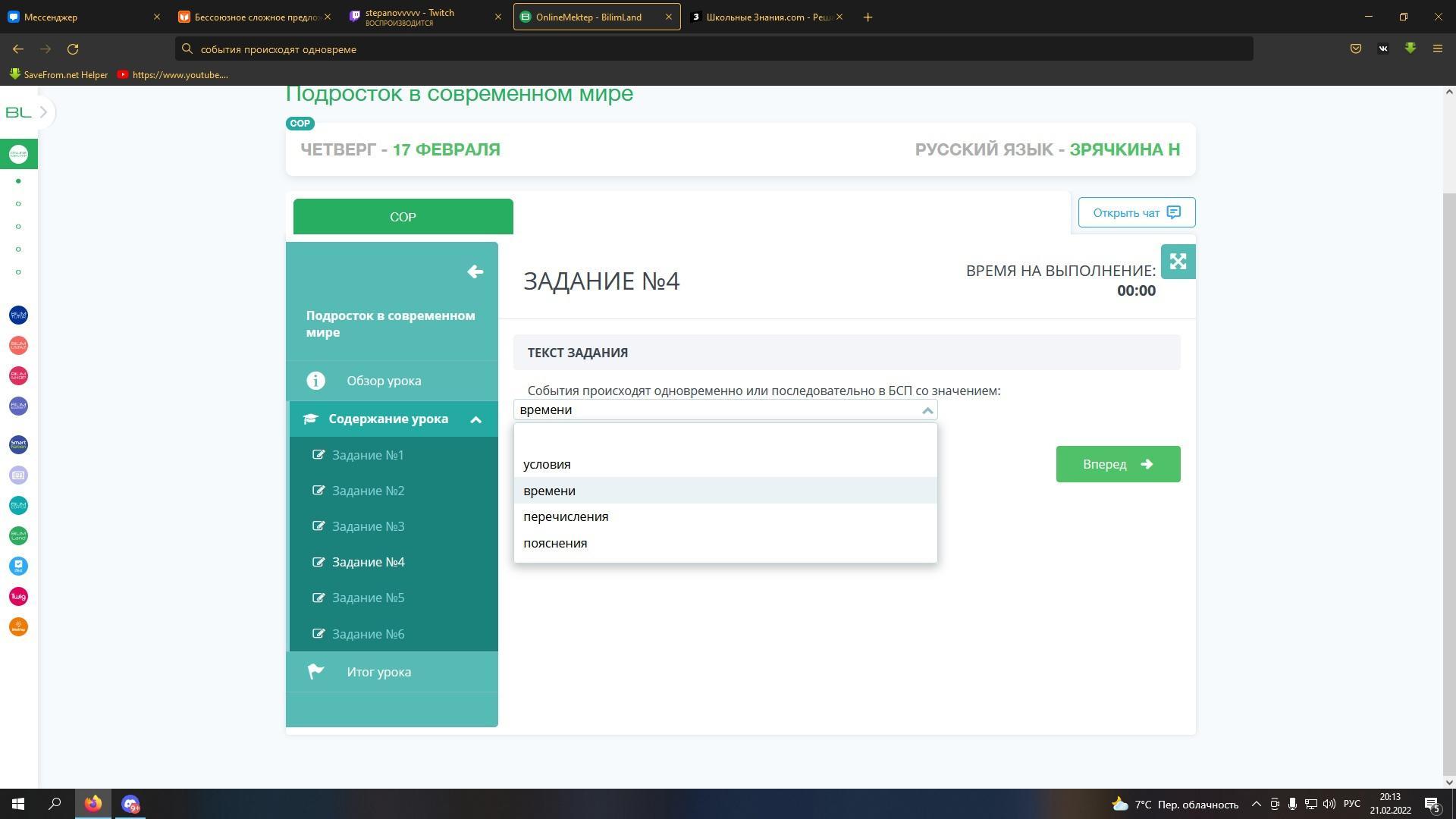Viewport: 1456px width, 819px height.
Task: Select the option условия
Action: point(547,464)
